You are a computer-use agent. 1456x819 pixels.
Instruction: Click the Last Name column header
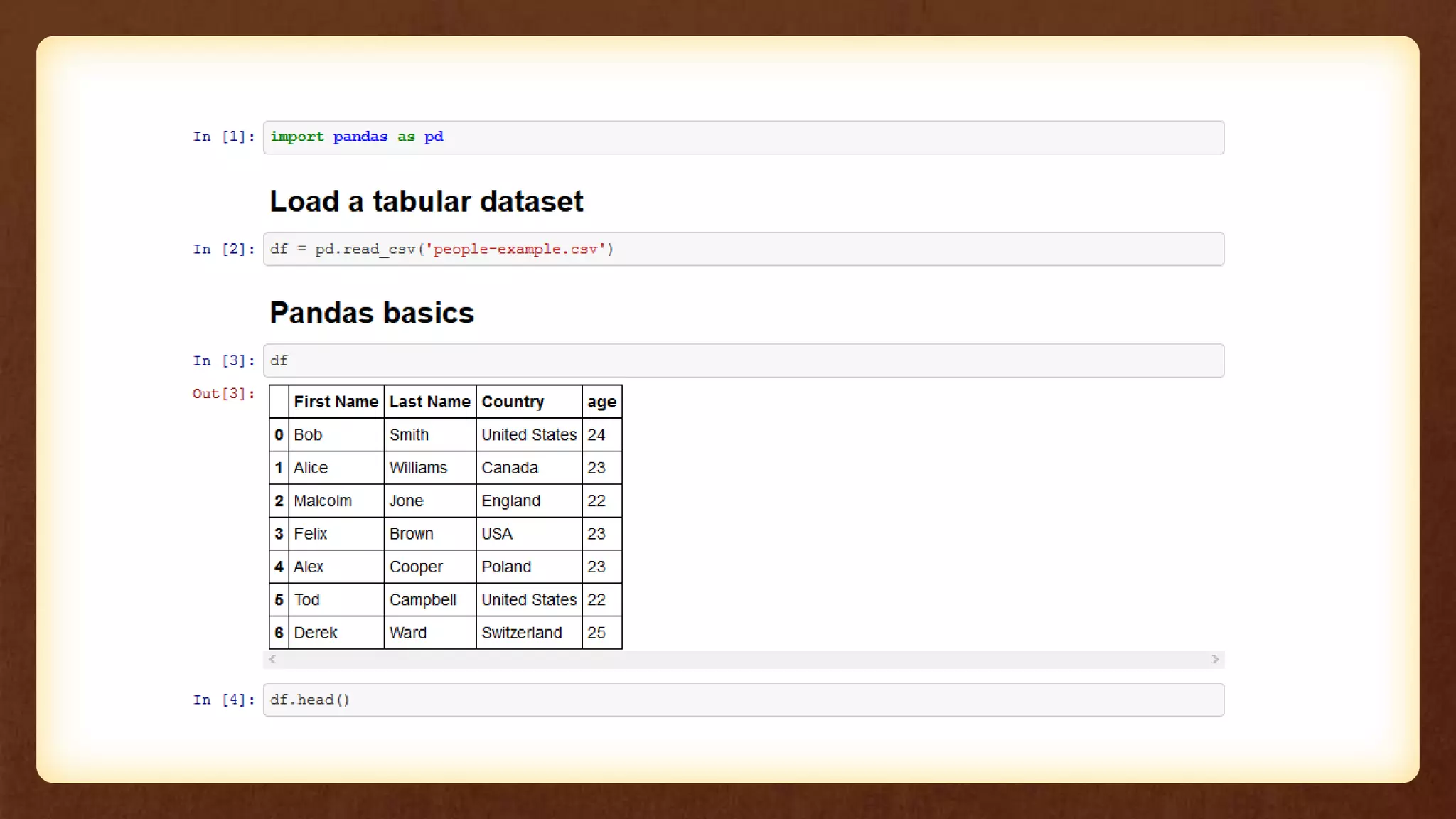(429, 402)
